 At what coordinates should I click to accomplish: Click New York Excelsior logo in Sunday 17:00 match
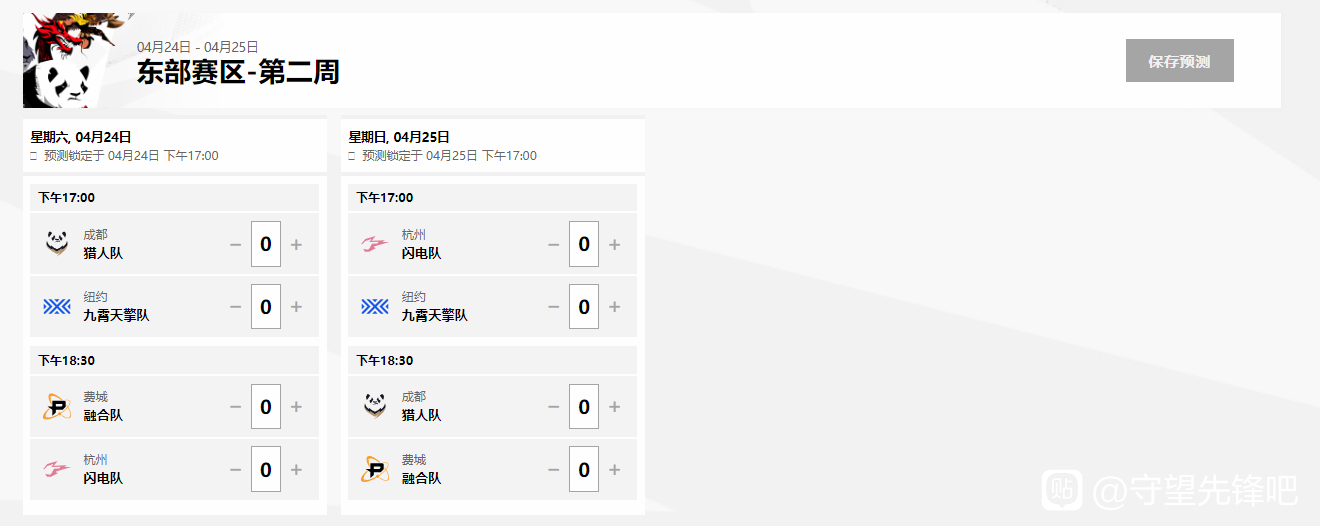point(375,306)
